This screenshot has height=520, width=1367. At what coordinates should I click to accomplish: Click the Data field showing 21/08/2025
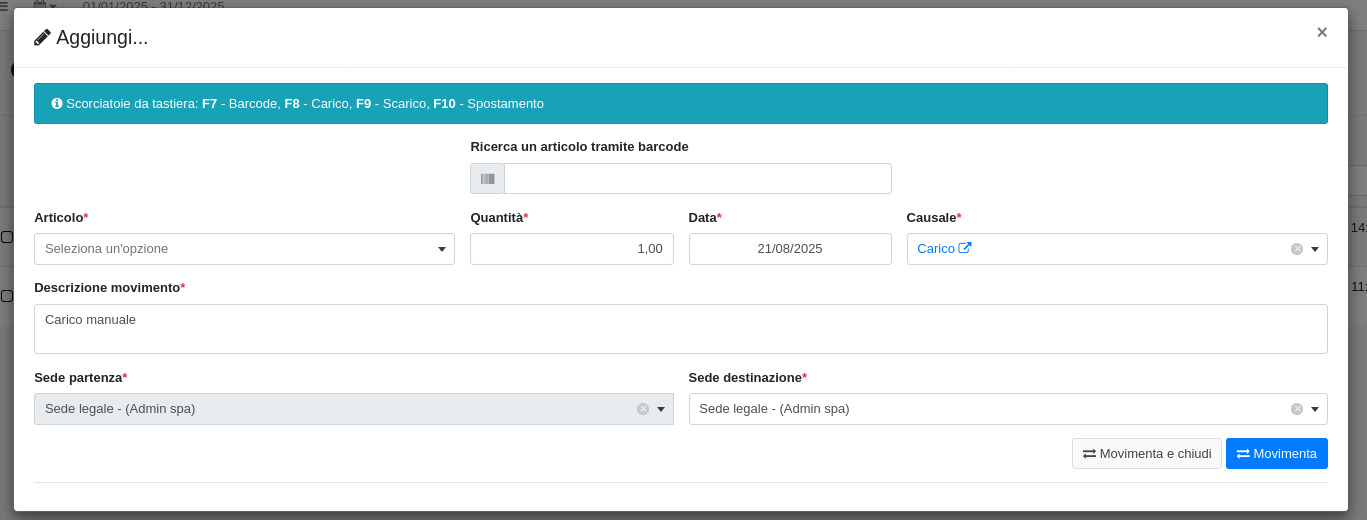click(789, 249)
